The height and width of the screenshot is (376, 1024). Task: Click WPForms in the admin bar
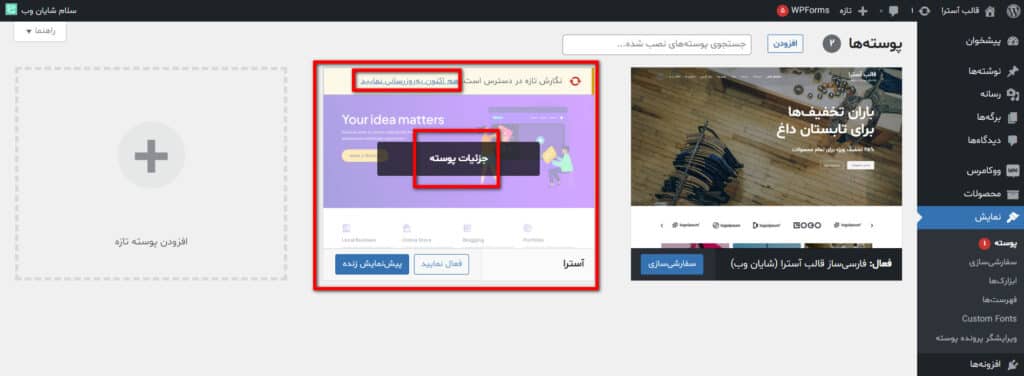click(810, 10)
